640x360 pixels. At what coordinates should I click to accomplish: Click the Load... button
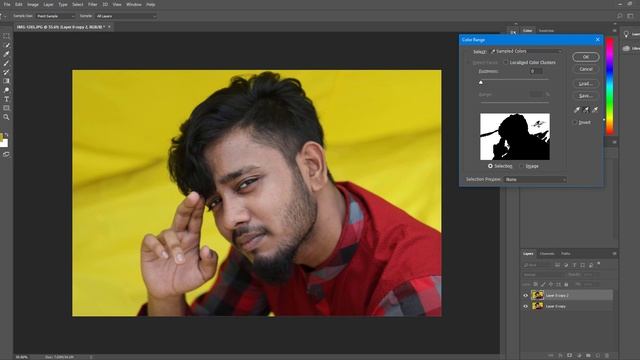pyautogui.click(x=586, y=83)
